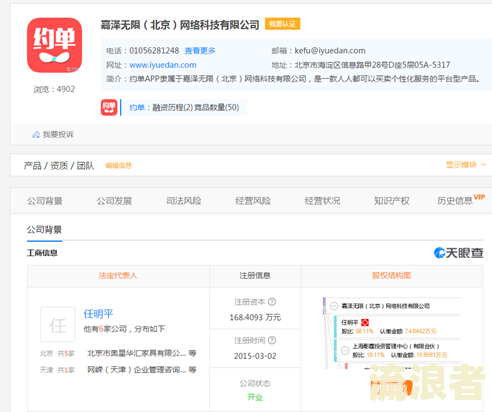Switch to the 经营风险 tab
This screenshot has width=492, height=412.
coord(253,201)
